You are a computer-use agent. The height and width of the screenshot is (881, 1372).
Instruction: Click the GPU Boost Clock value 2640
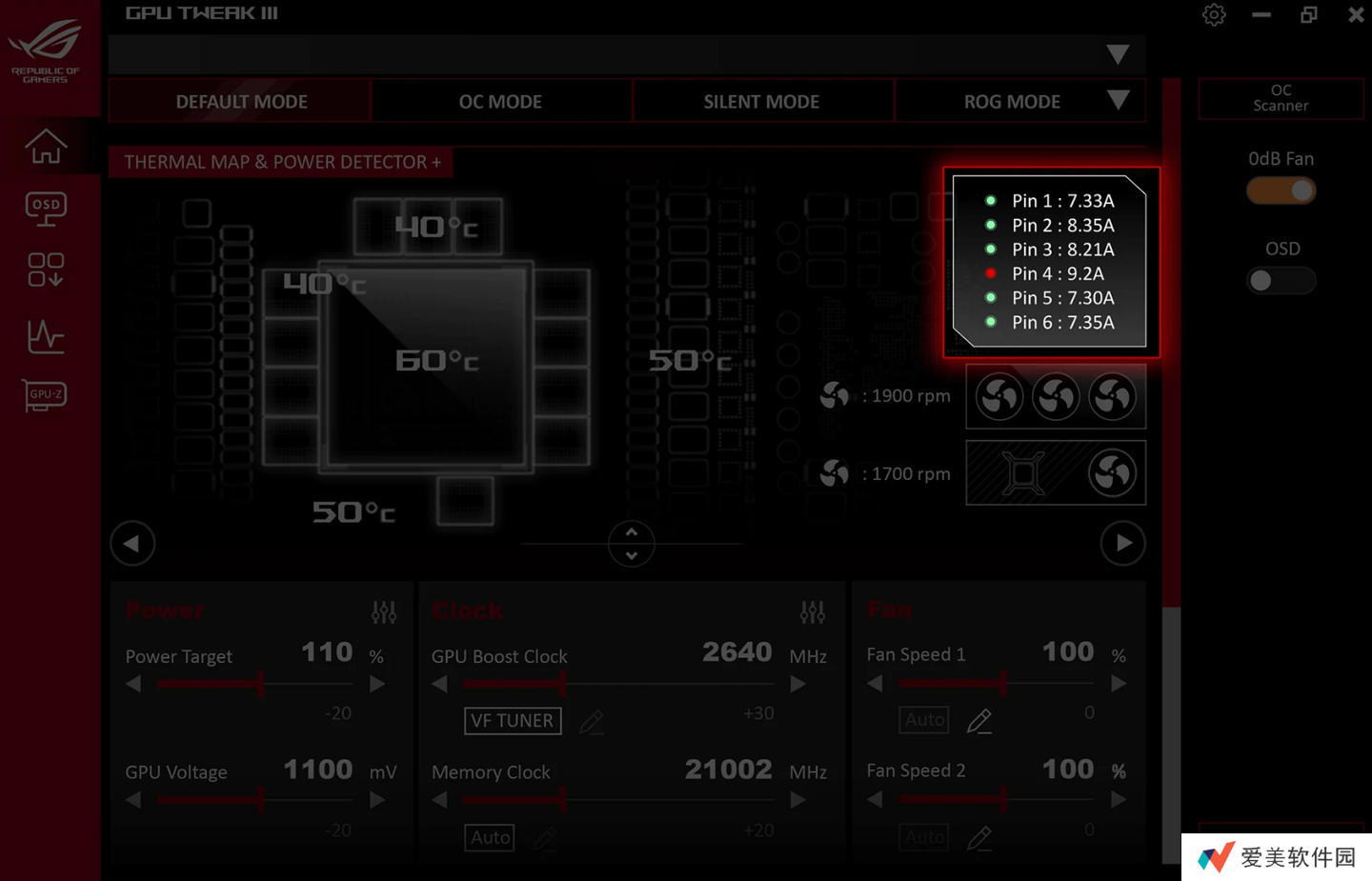click(736, 652)
